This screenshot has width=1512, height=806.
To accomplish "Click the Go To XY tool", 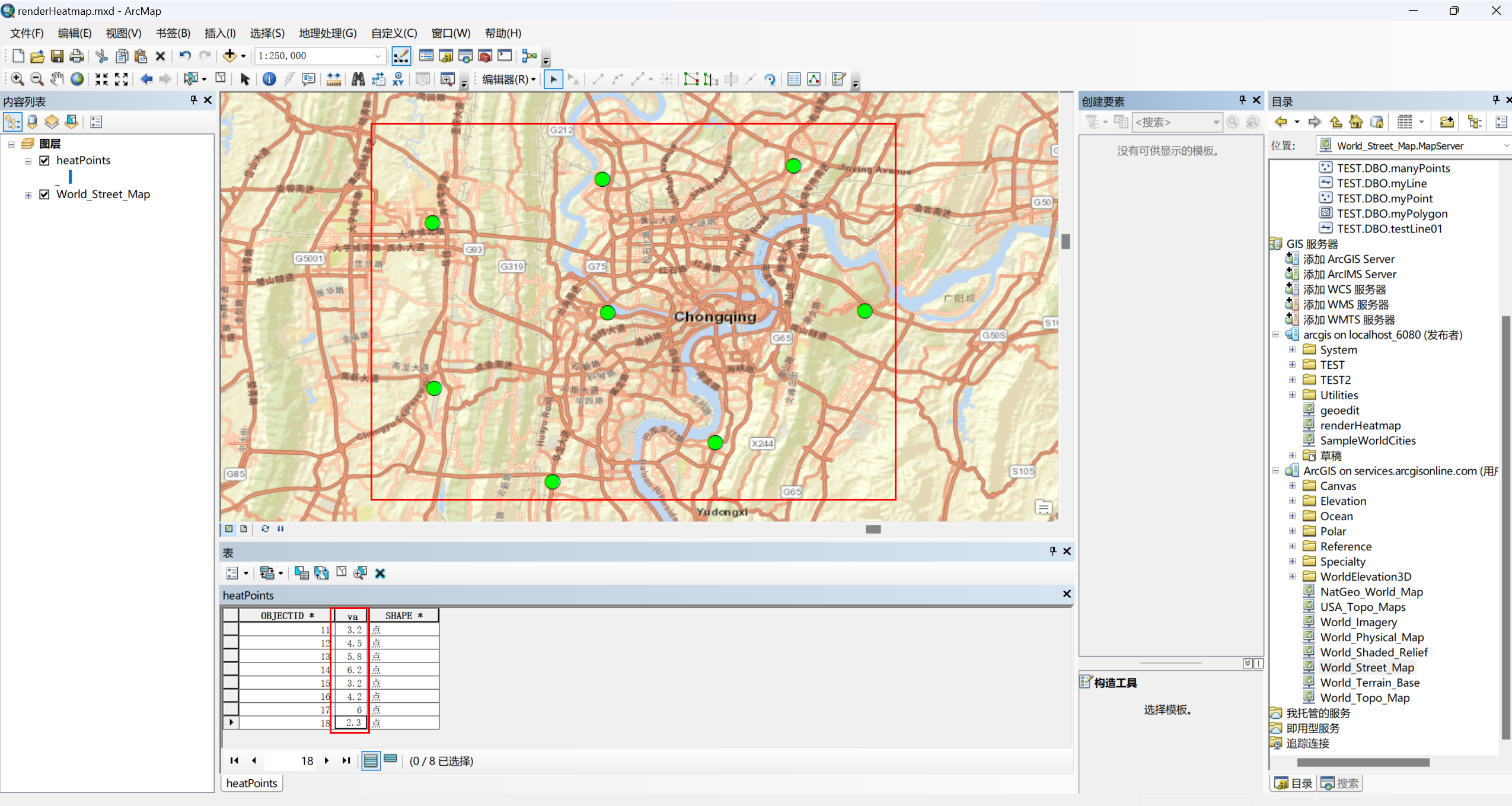I will [x=398, y=79].
